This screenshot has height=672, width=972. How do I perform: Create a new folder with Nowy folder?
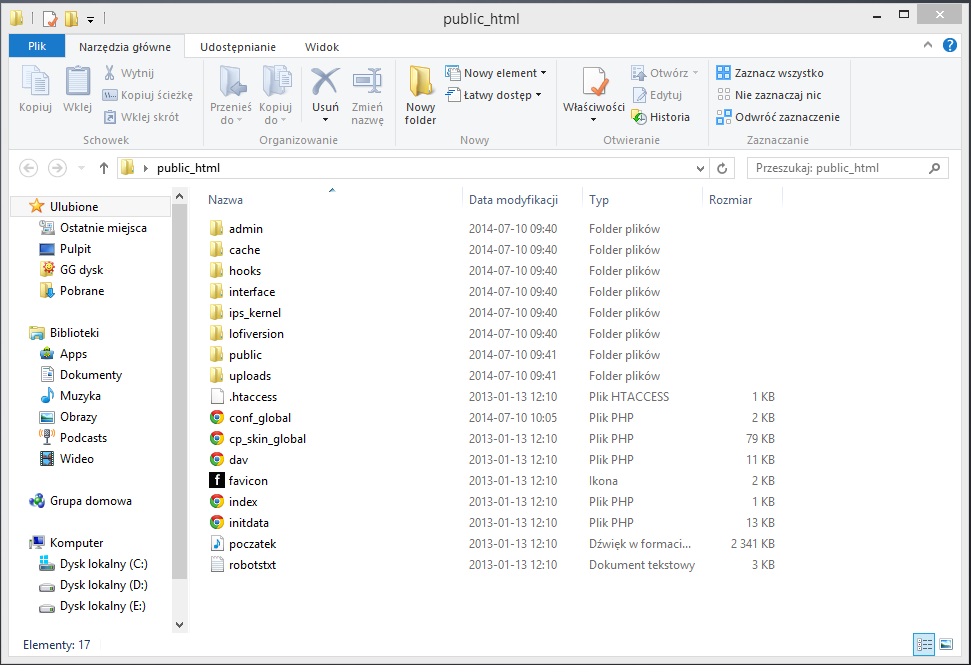(x=420, y=94)
